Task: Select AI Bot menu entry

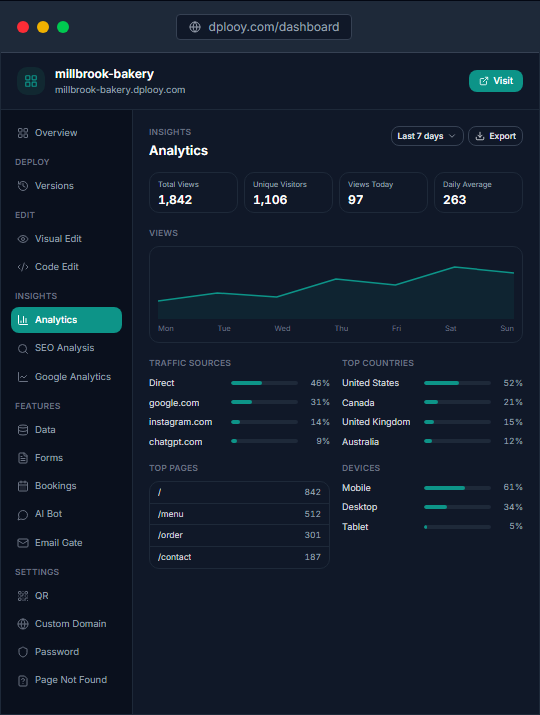Action: tap(67, 514)
